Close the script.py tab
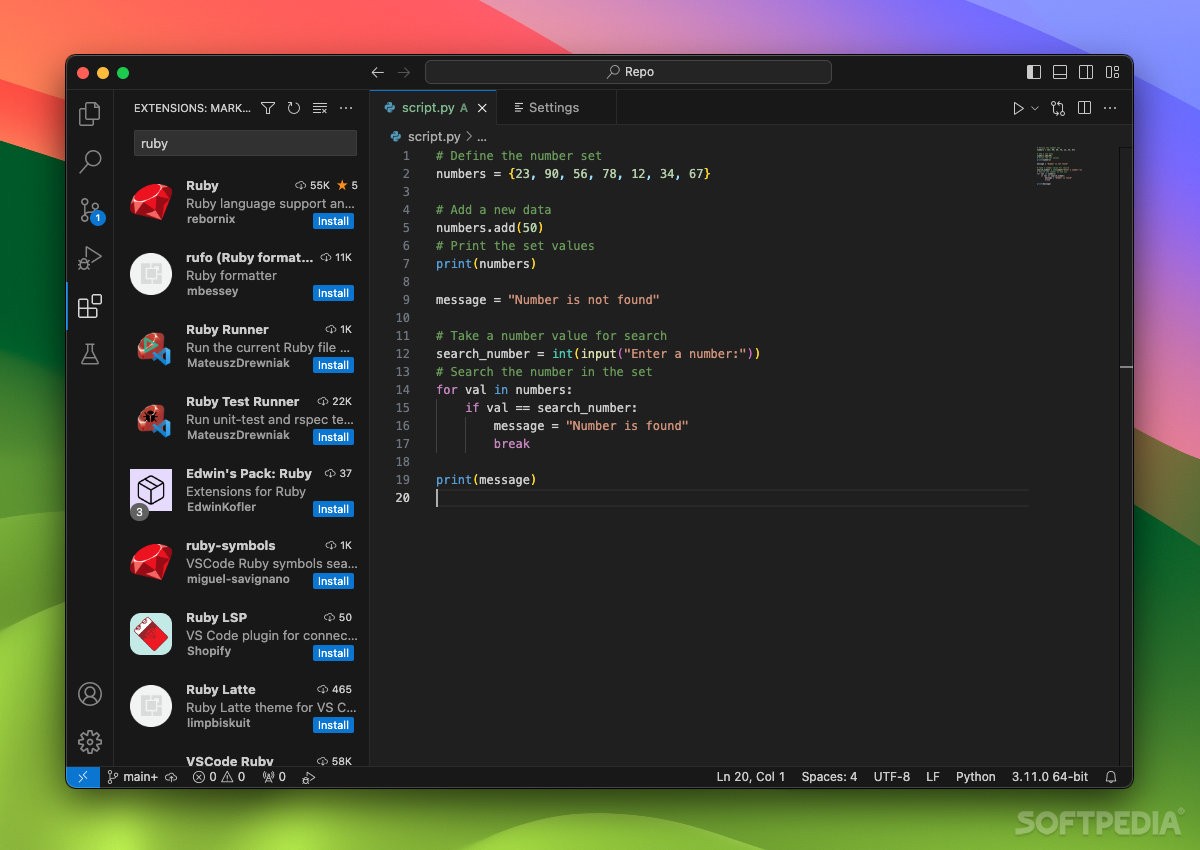Screen dimensions: 1200x850 pos(482,108)
